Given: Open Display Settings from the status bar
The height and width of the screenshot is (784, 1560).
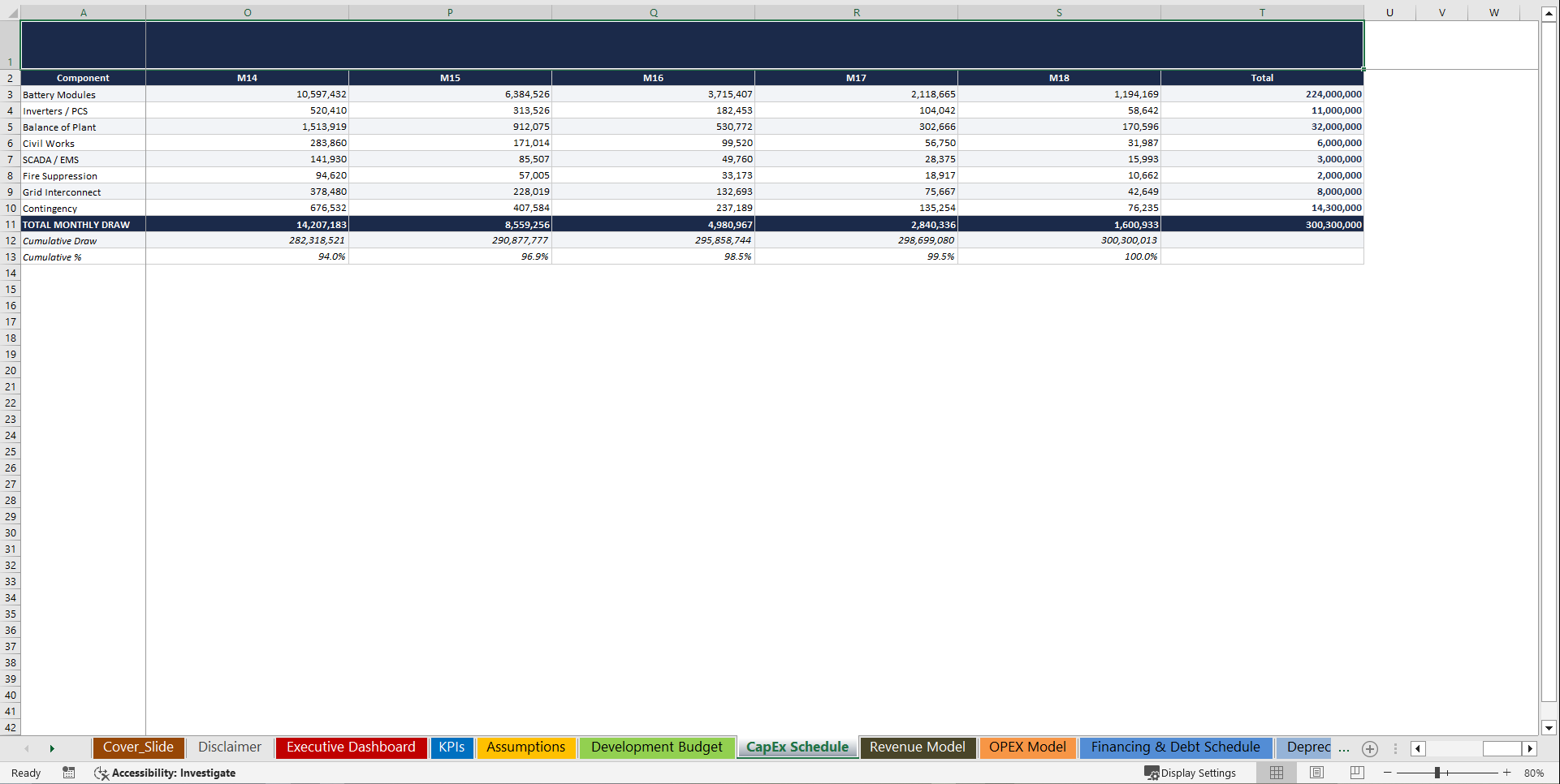Looking at the screenshot, I should pyautogui.click(x=1191, y=773).
